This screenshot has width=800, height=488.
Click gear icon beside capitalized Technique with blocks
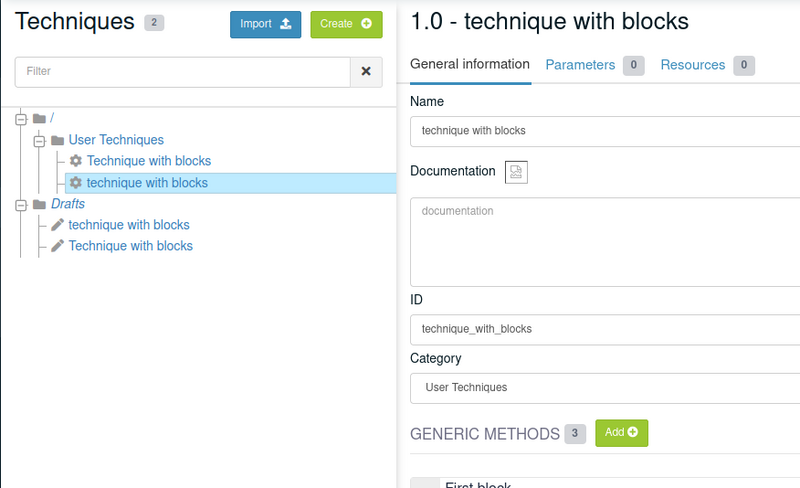[76, 161]
